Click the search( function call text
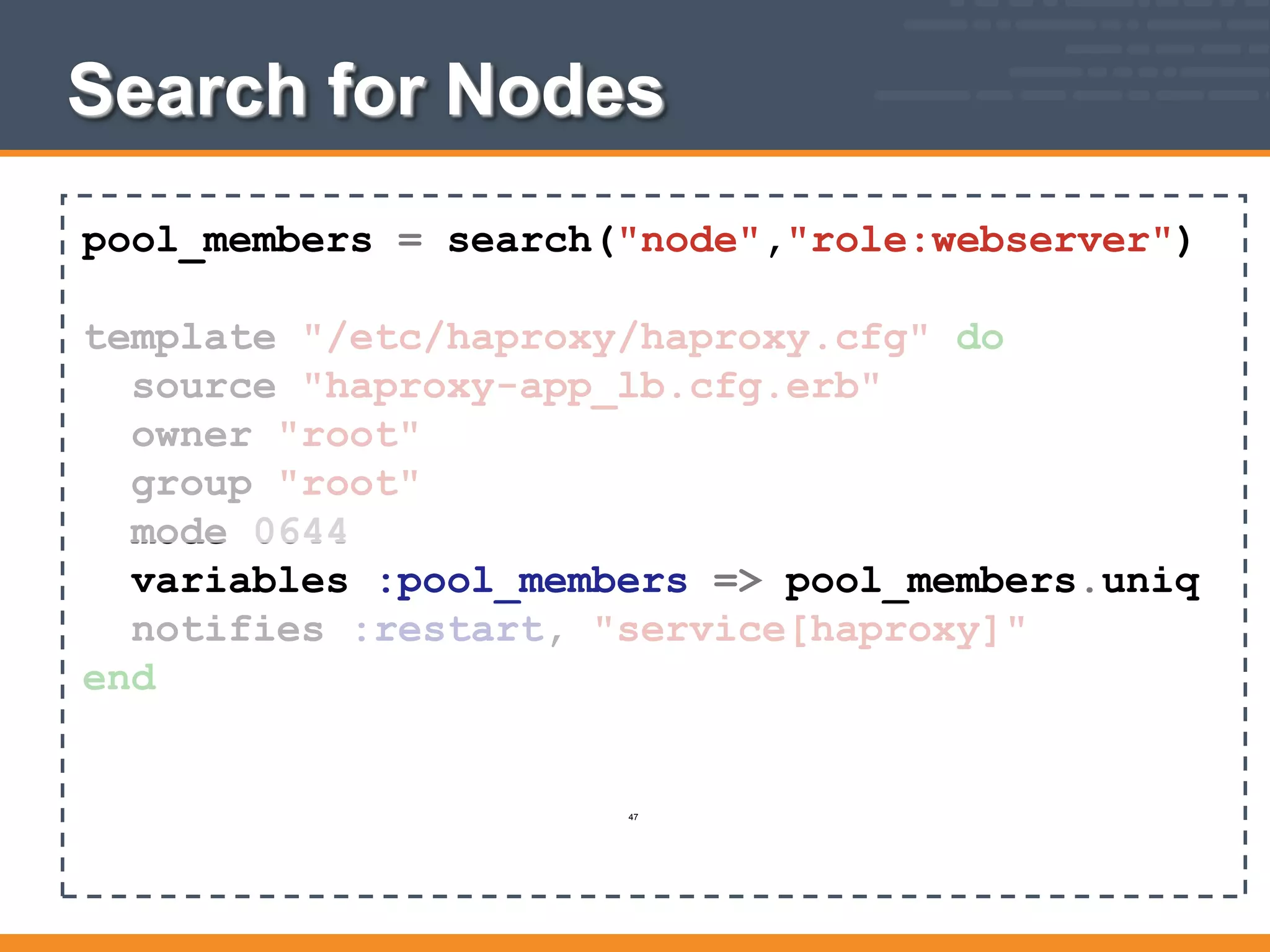Screen dimensions: 1270x952 click(x=531, y=240)
